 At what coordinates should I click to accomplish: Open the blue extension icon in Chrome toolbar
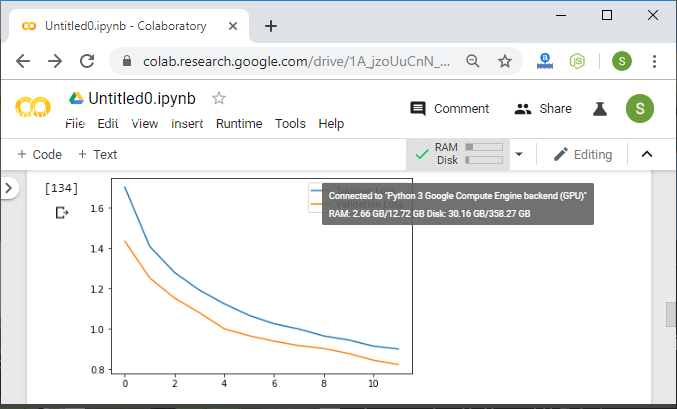(x=545, y=61)
